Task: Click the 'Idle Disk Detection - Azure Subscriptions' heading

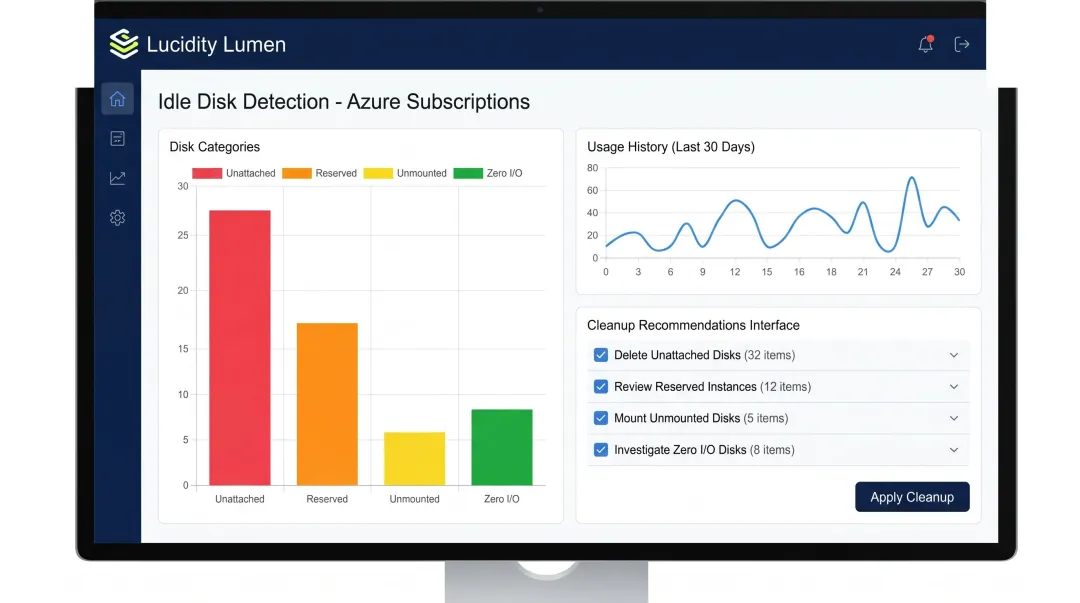Action: (344, 101)
